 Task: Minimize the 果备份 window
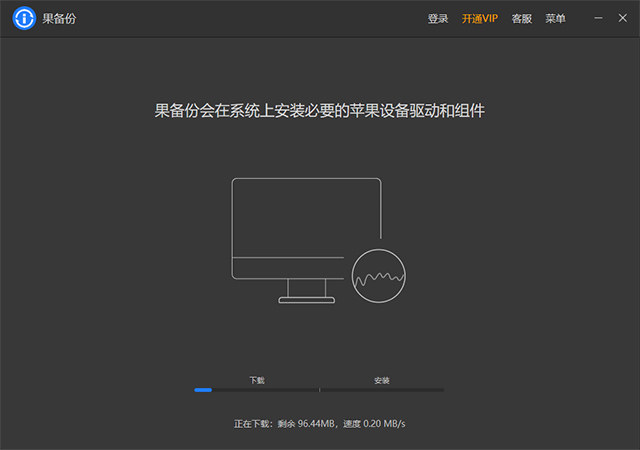click(598, 18)
